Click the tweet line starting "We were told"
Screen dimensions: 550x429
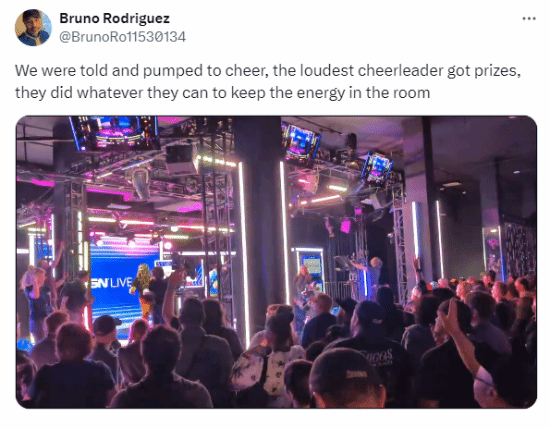click(x=268, y=71)
